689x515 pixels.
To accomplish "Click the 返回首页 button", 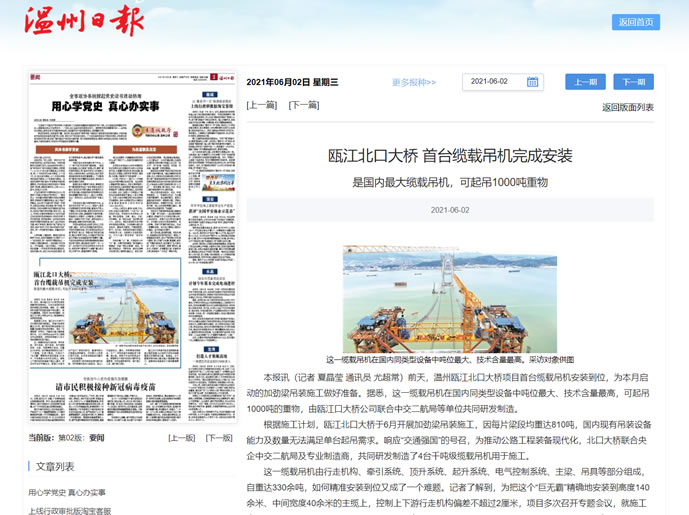I will [x=635, y=22].
